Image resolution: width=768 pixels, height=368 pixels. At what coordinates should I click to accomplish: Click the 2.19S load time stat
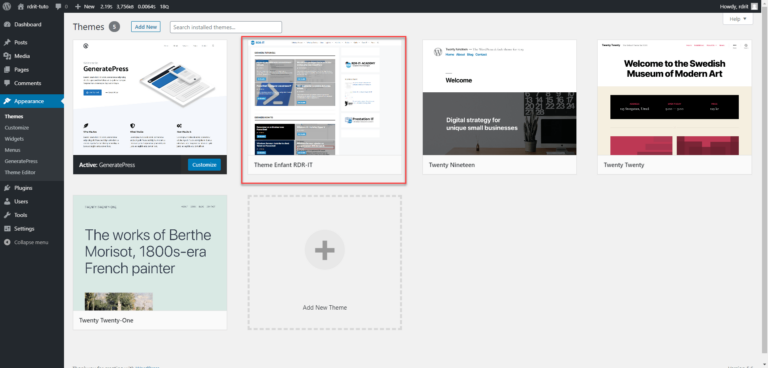[105, 7]
